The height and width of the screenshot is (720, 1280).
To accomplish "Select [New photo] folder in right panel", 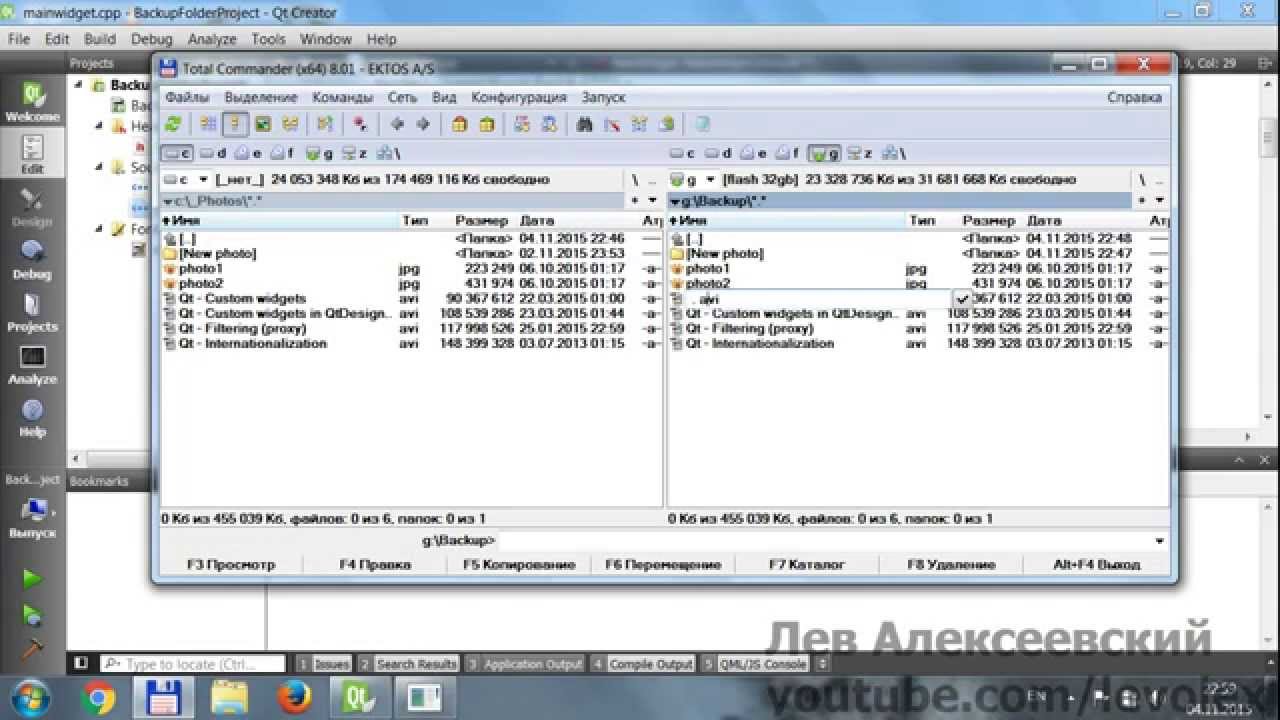I will 918,254.
